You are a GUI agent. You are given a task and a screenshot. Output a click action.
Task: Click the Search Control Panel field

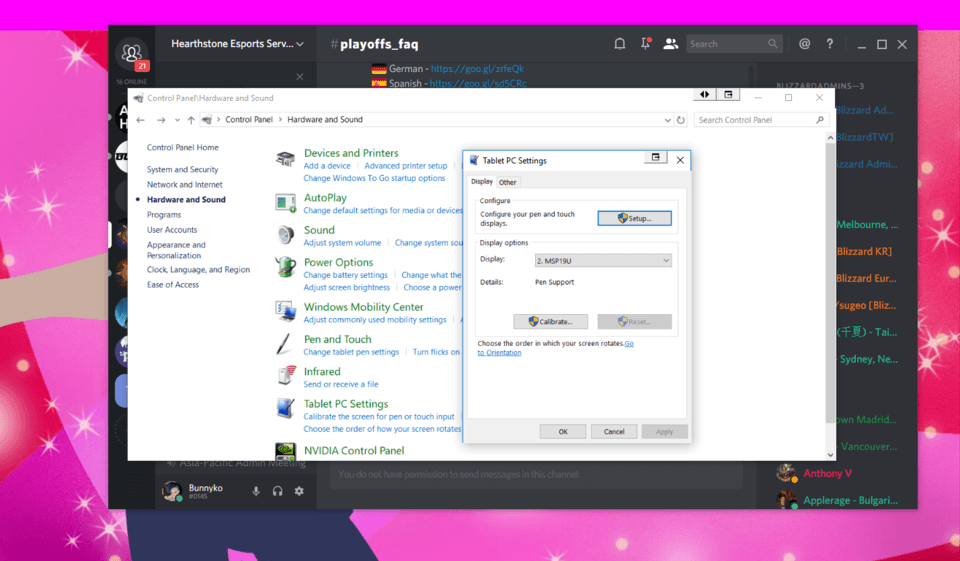[x=756, y=120]
